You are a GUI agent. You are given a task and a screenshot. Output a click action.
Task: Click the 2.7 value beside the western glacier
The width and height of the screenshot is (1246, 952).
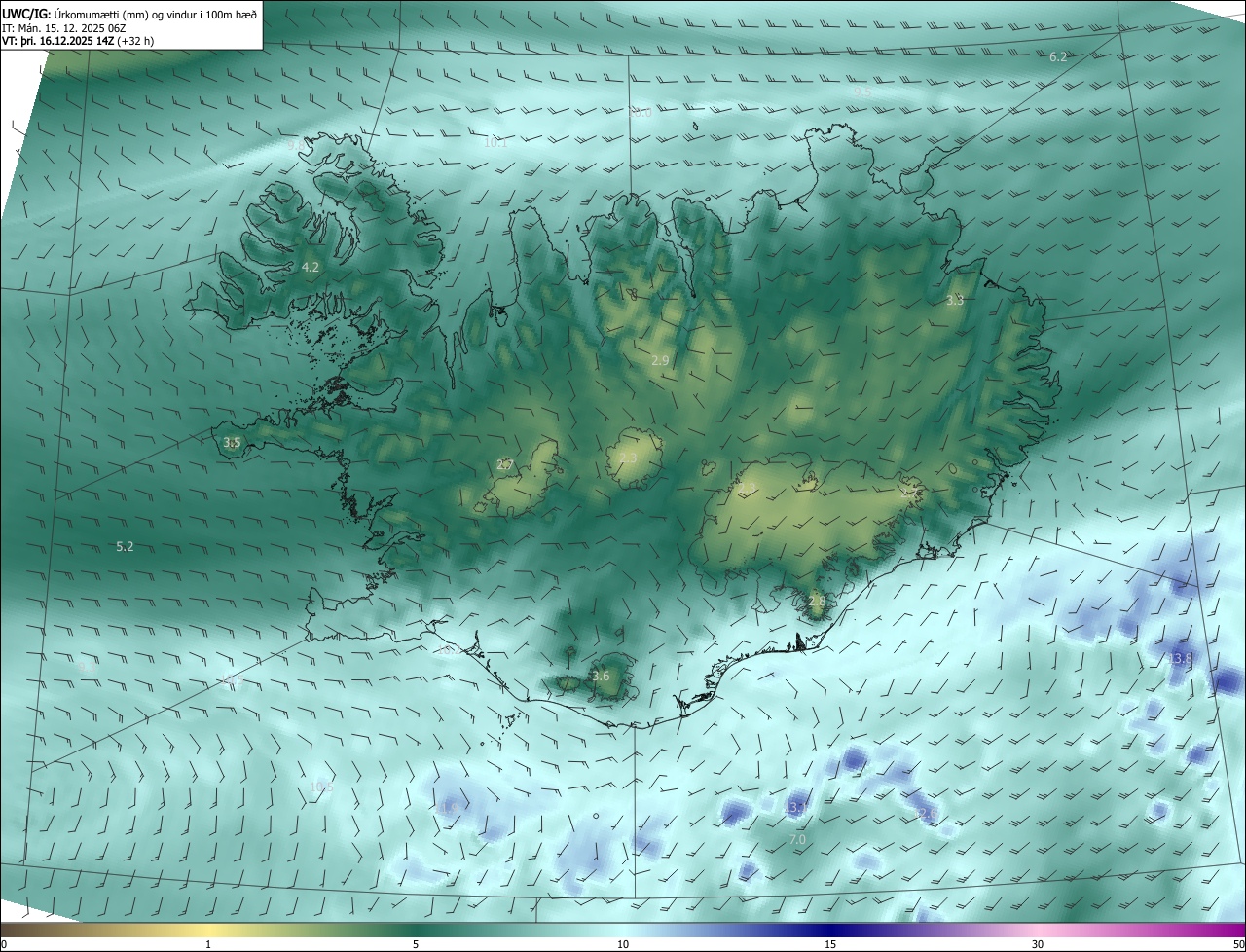point(504,465)
